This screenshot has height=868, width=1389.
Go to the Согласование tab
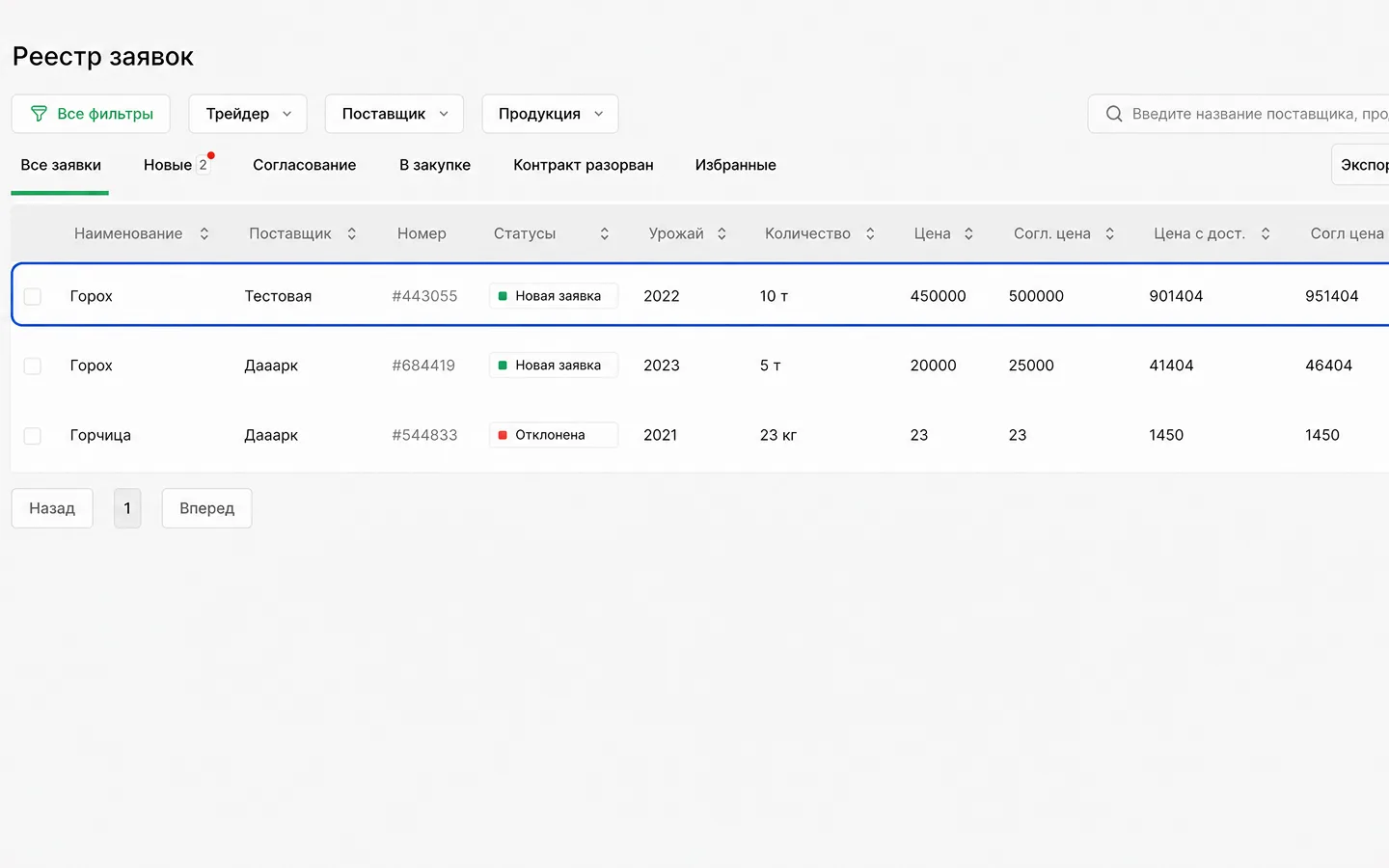pyautogui.click(x=305, y=165)
